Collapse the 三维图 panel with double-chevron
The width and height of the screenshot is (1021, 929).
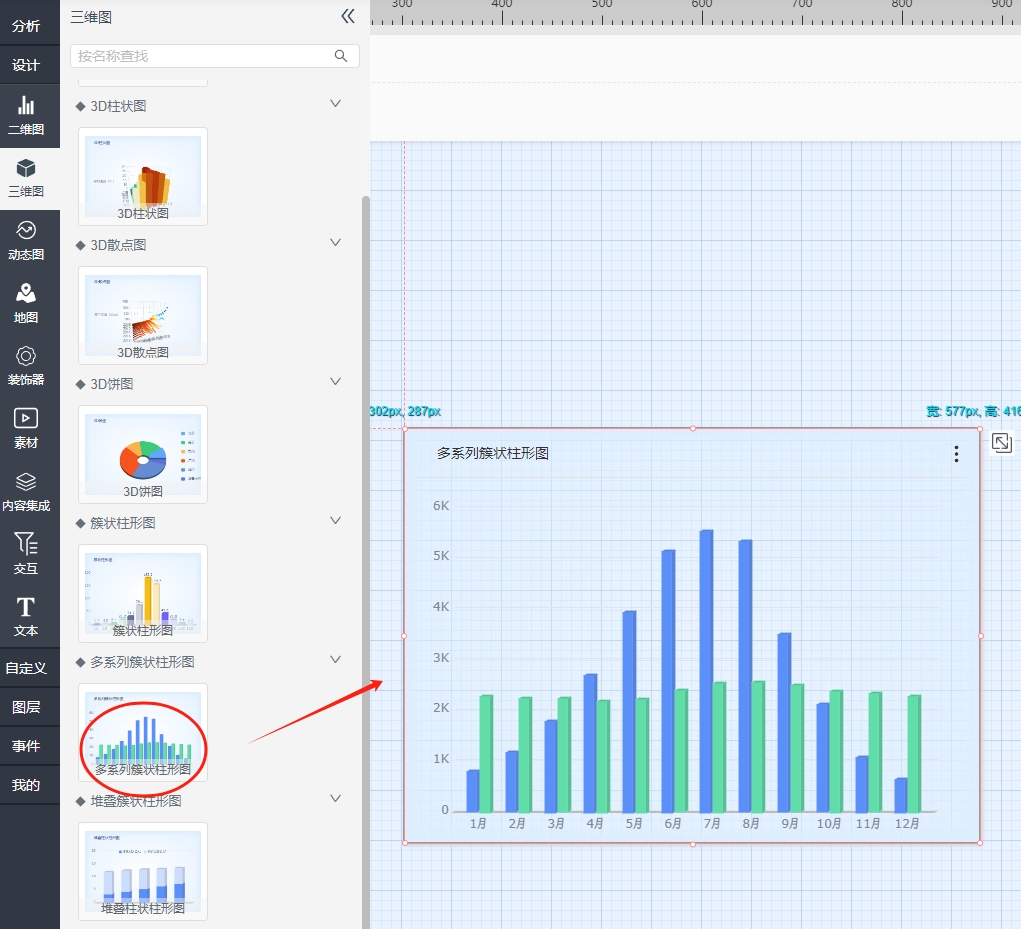coord(347,16)
